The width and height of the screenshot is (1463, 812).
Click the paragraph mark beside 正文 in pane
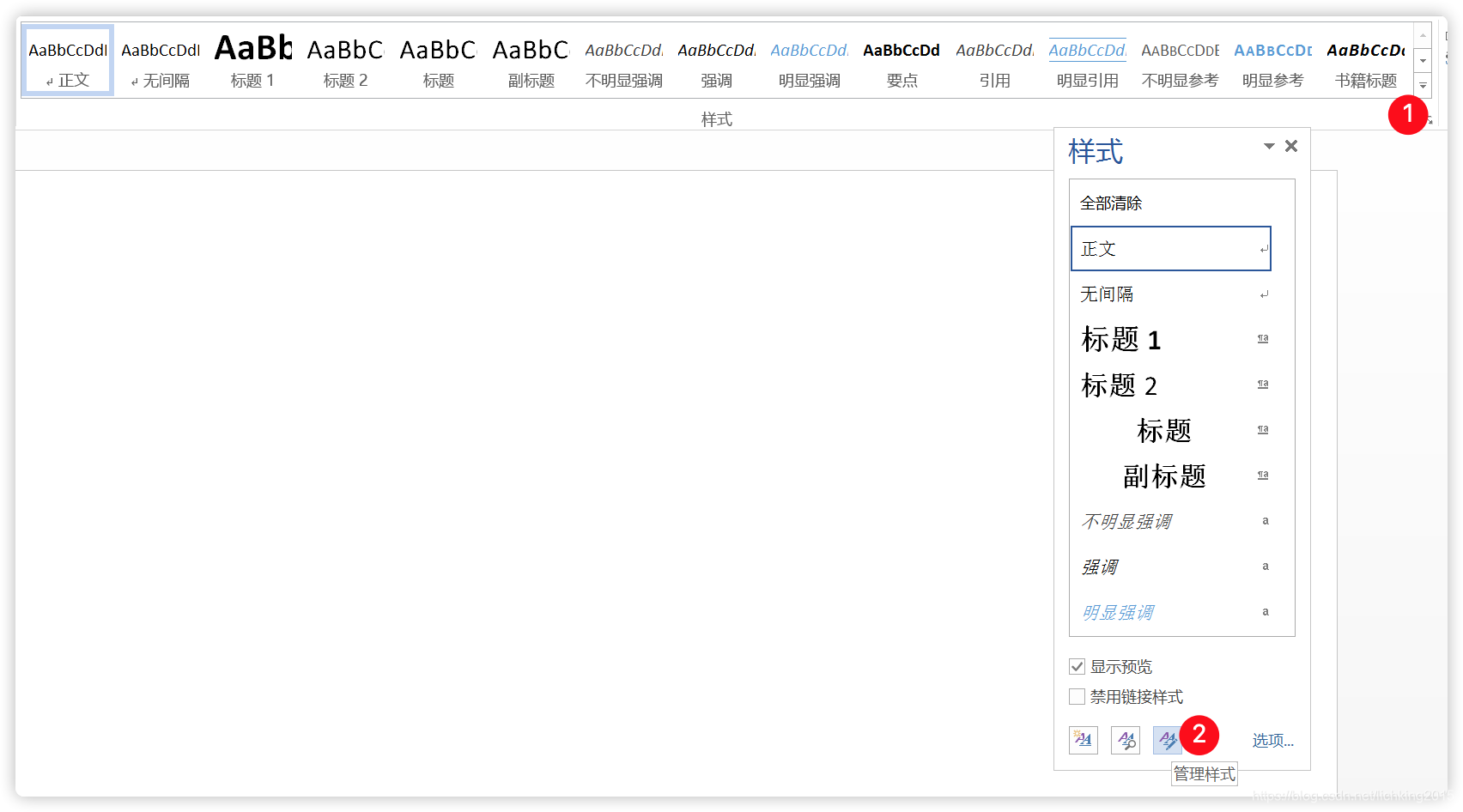(1264, 250)
